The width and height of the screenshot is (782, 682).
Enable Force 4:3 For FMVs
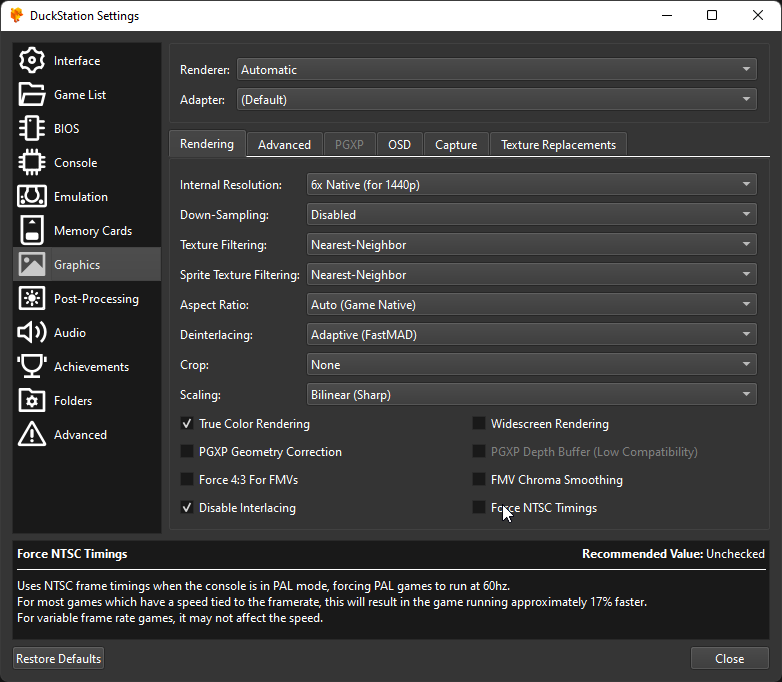tap(187, 479)
